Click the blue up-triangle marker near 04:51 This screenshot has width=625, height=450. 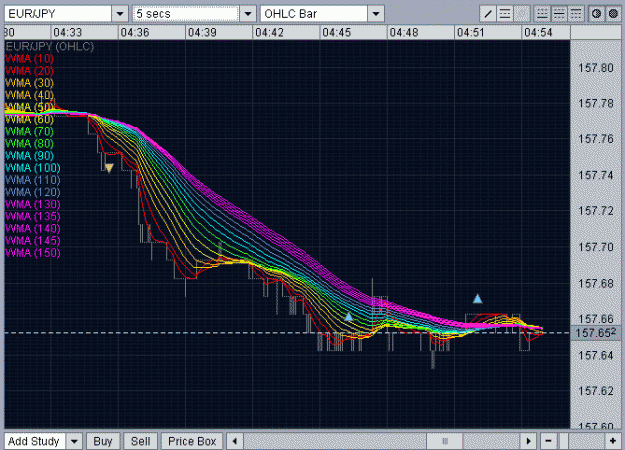pyautogui.click(x=478, y=298)
